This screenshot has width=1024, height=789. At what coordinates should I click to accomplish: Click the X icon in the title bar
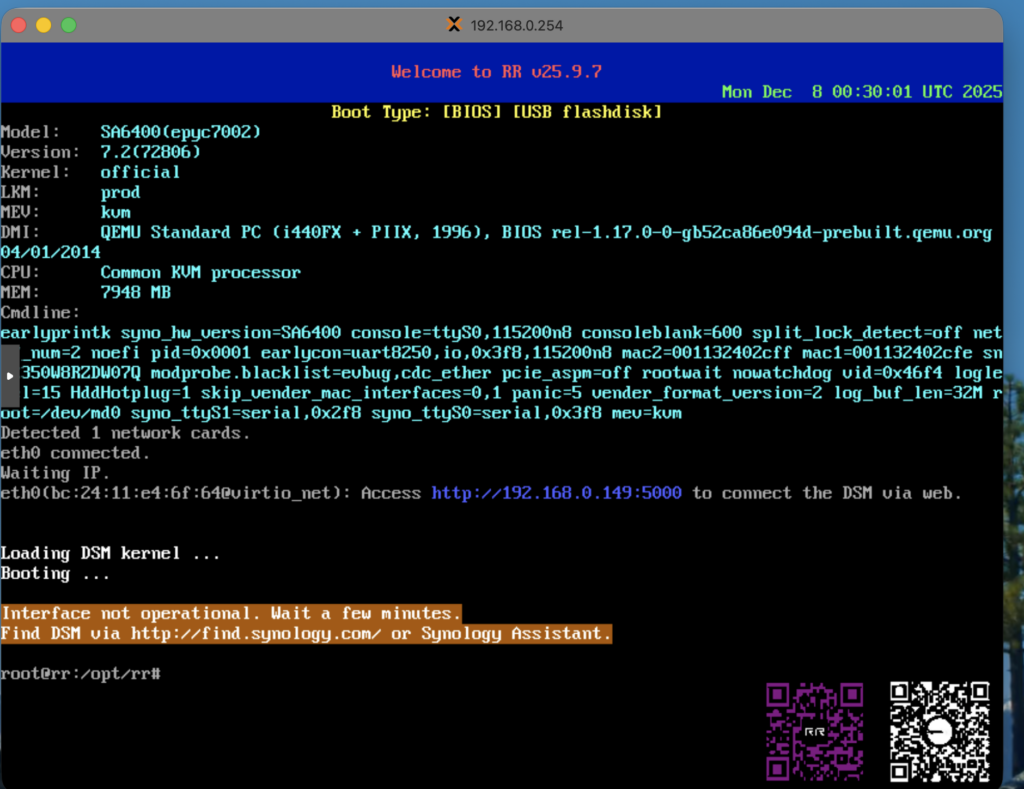454,25
